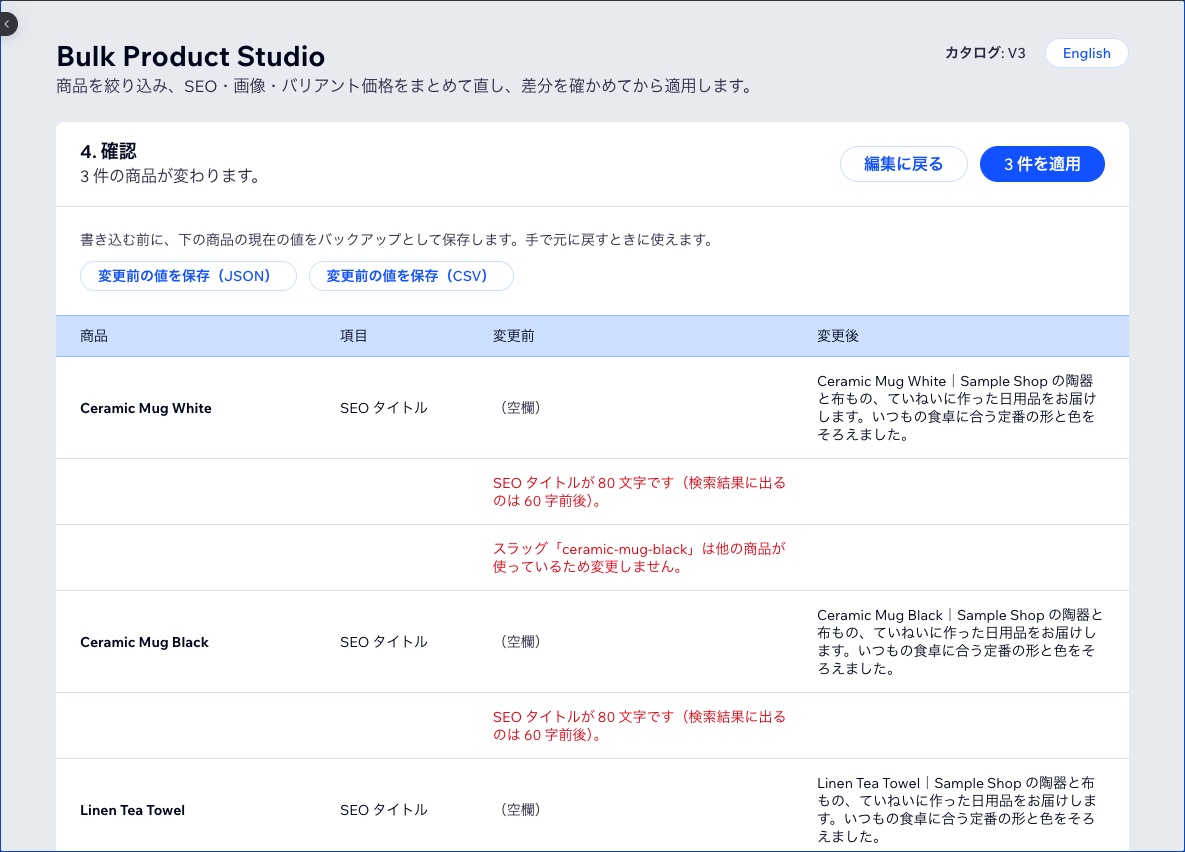Viewport: 1185px width, 852px height.
Task: Click the Bulk Product Studio title
Action: [x=190, y=56]
